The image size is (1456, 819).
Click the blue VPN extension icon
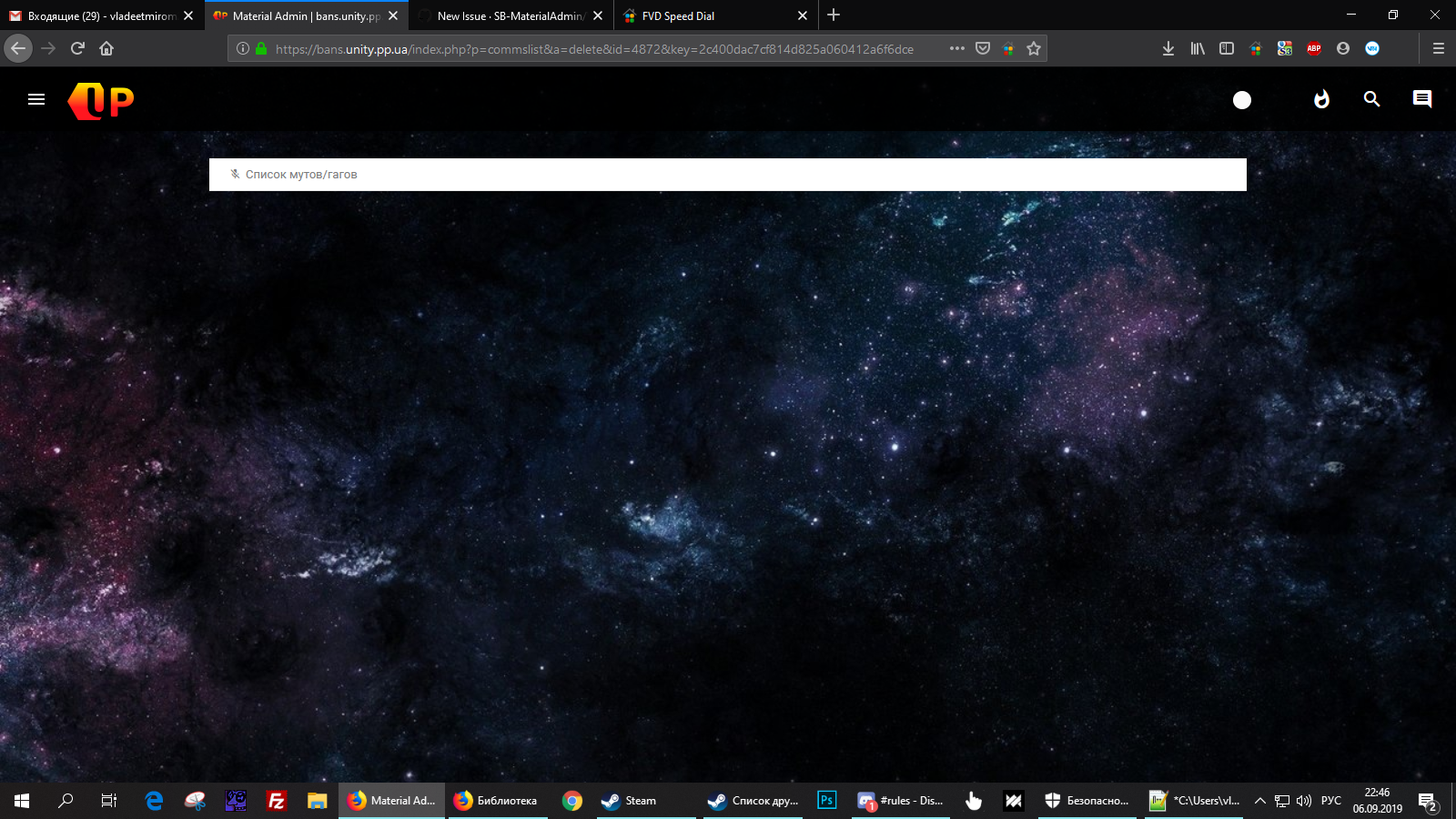click(x=1372, y=48)
